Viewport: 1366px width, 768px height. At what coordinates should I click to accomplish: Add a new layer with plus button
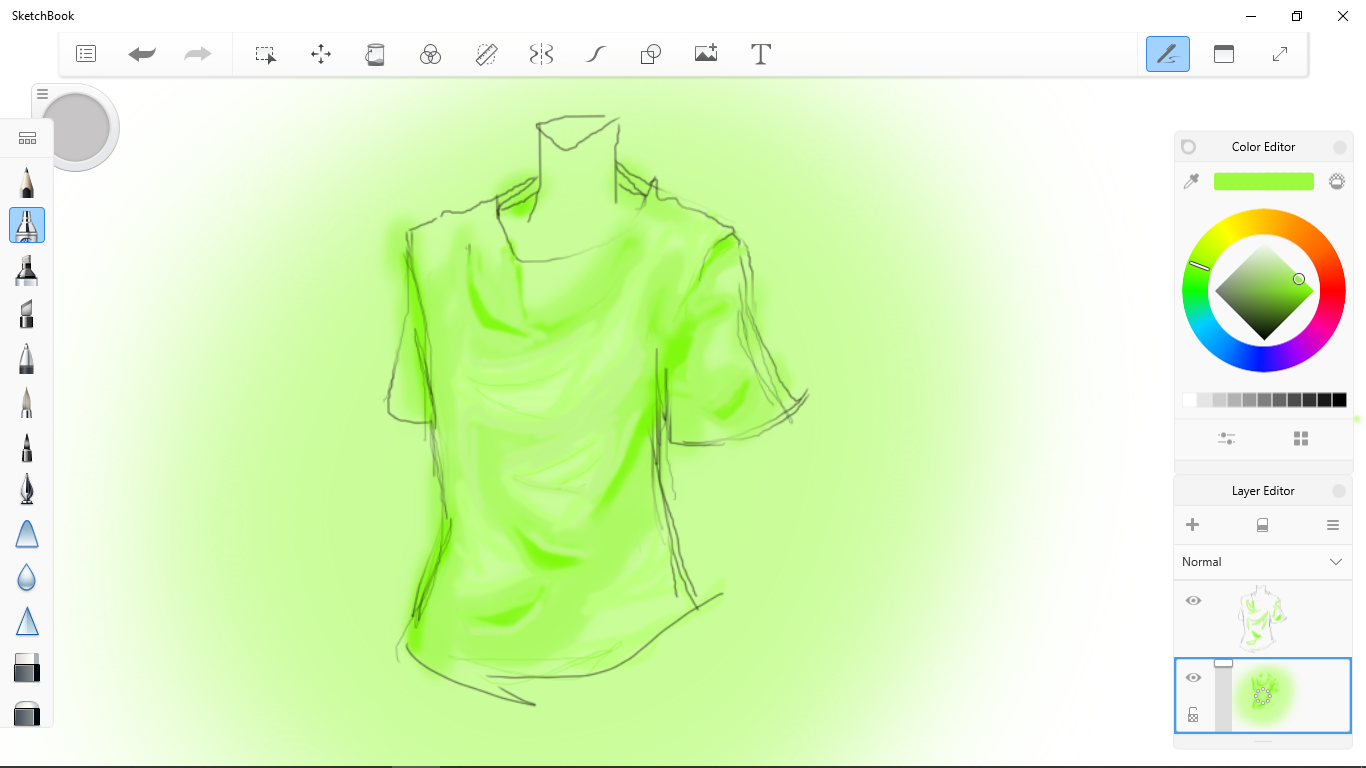pyautogui.click(x=1192, y=525)
